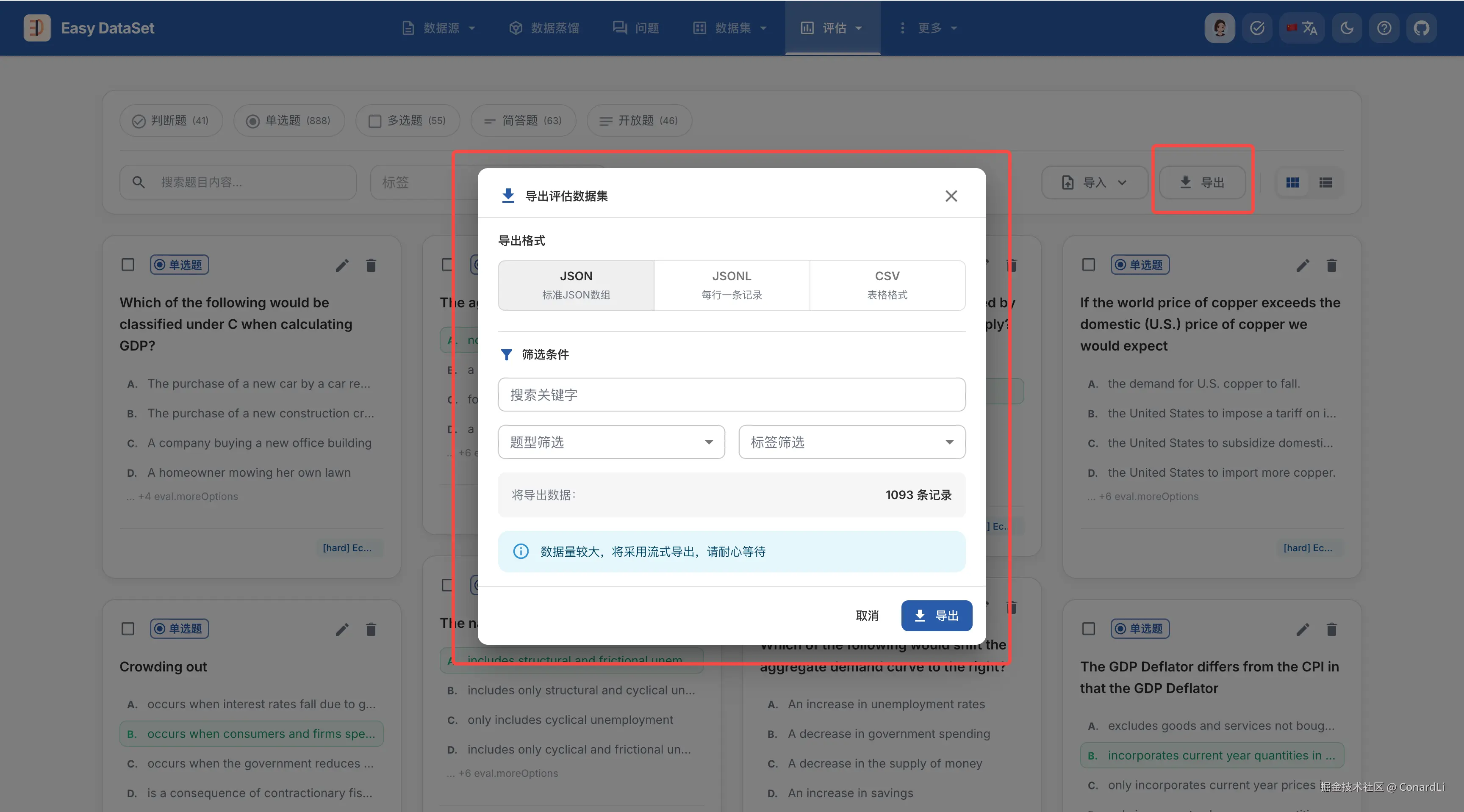Expand the 题型筛选 dropdown
Screen dimensions: 1464x812
pos(611,442)
